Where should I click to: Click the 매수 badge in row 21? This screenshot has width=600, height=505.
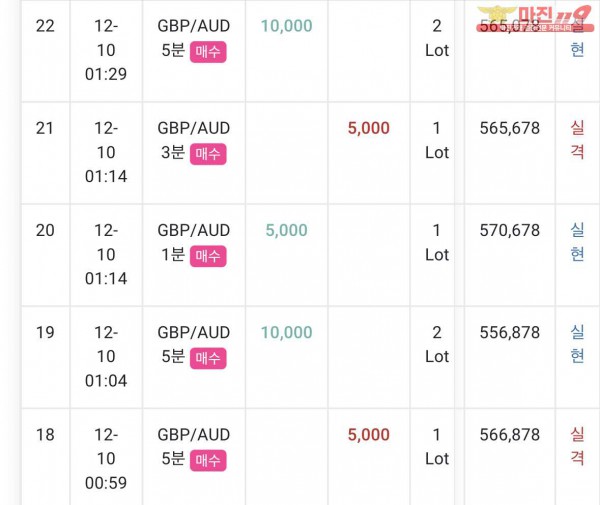[208, 154]
